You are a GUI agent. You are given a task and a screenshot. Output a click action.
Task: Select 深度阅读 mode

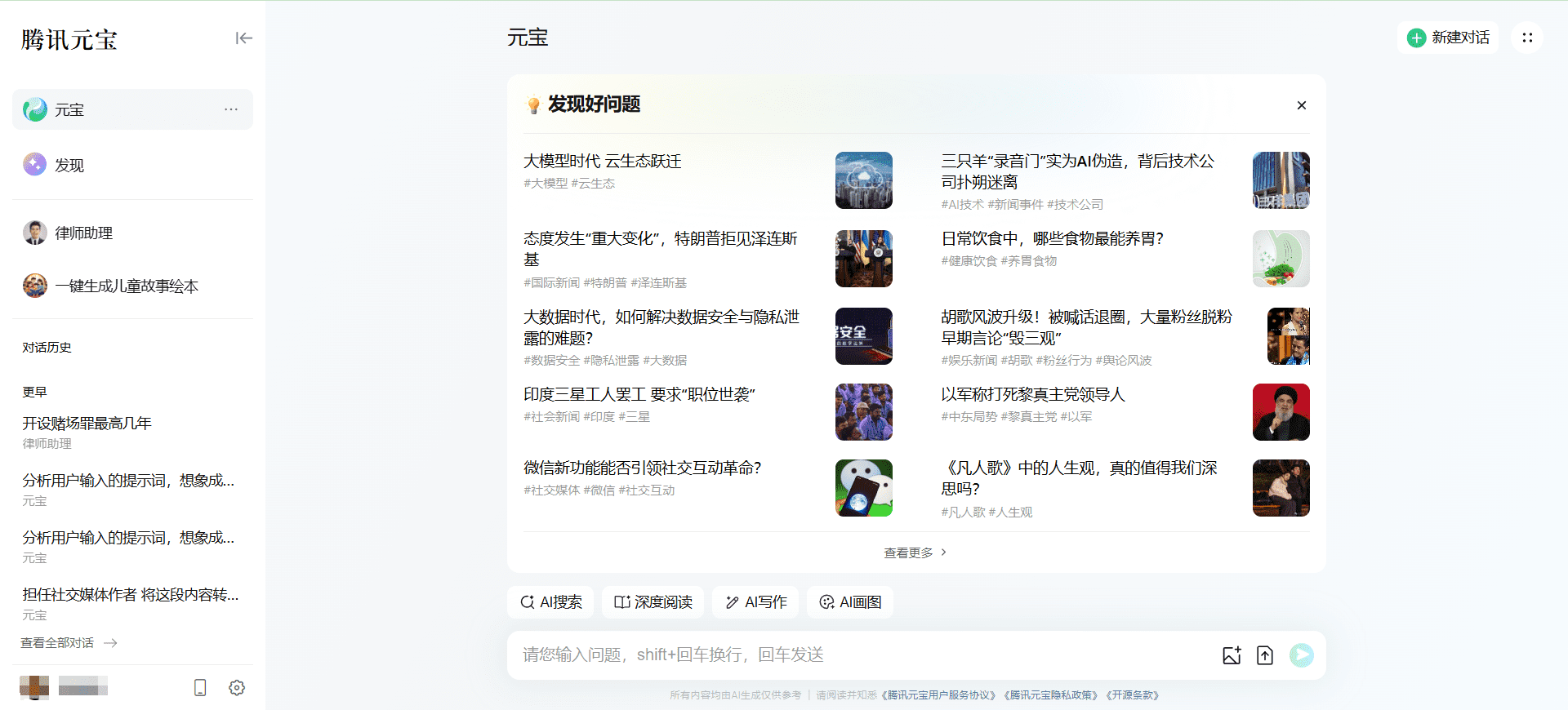coord(653,602)
